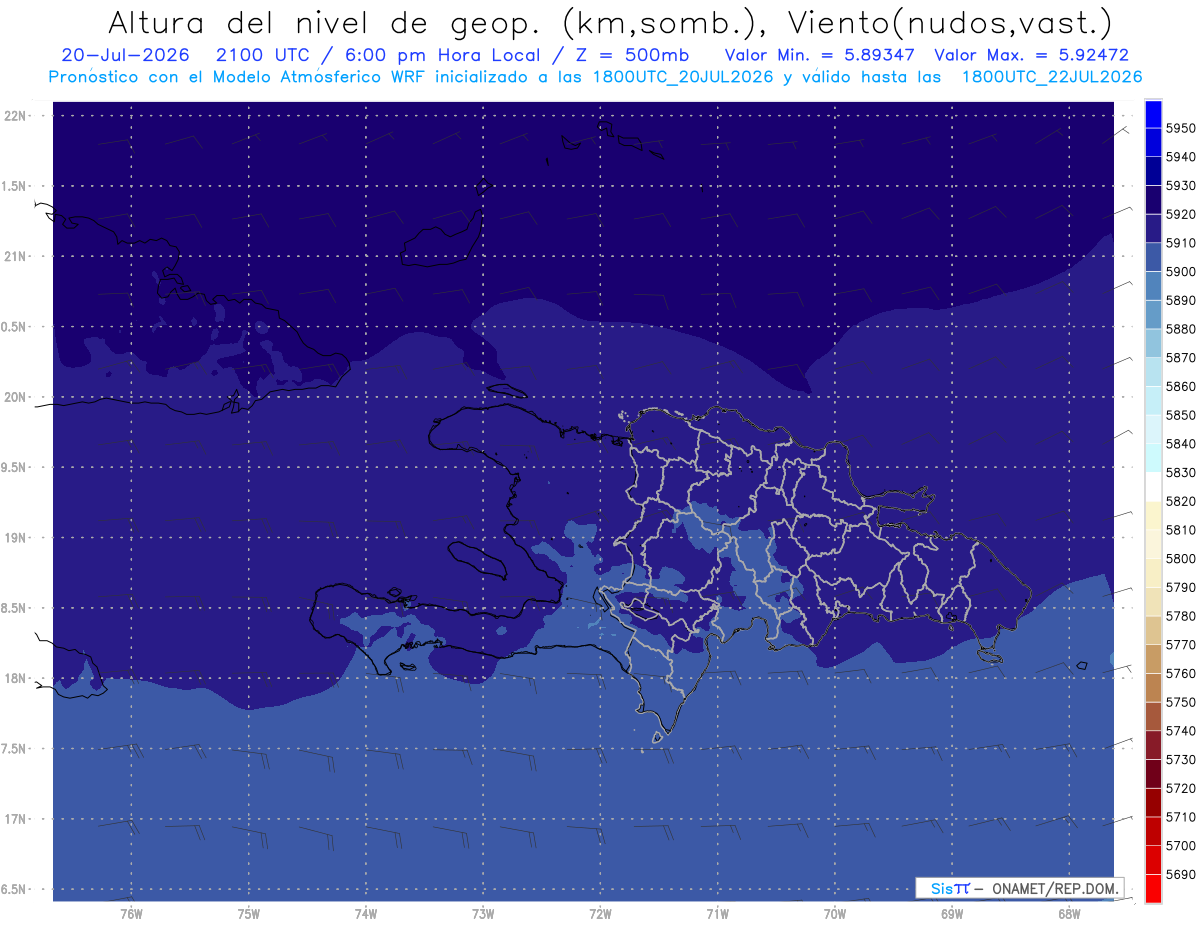1200x927 pixels.
Task: Click the '21N' latitude label
Action: (x=16, y=257)
